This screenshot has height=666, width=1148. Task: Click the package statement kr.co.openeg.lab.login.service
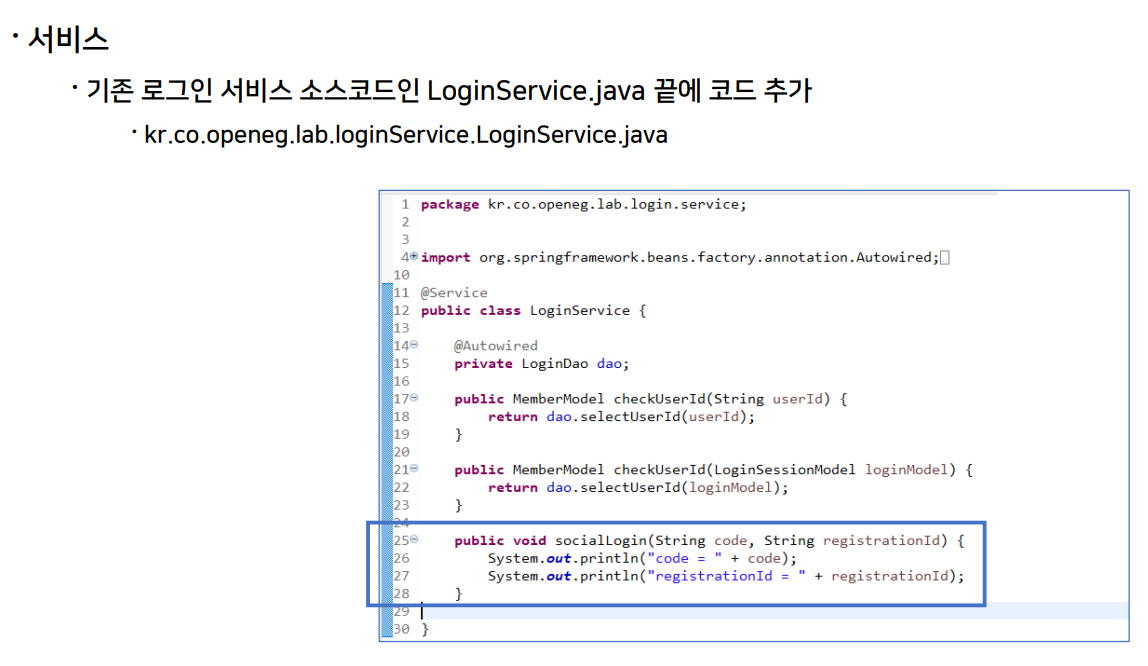[616, 204]
